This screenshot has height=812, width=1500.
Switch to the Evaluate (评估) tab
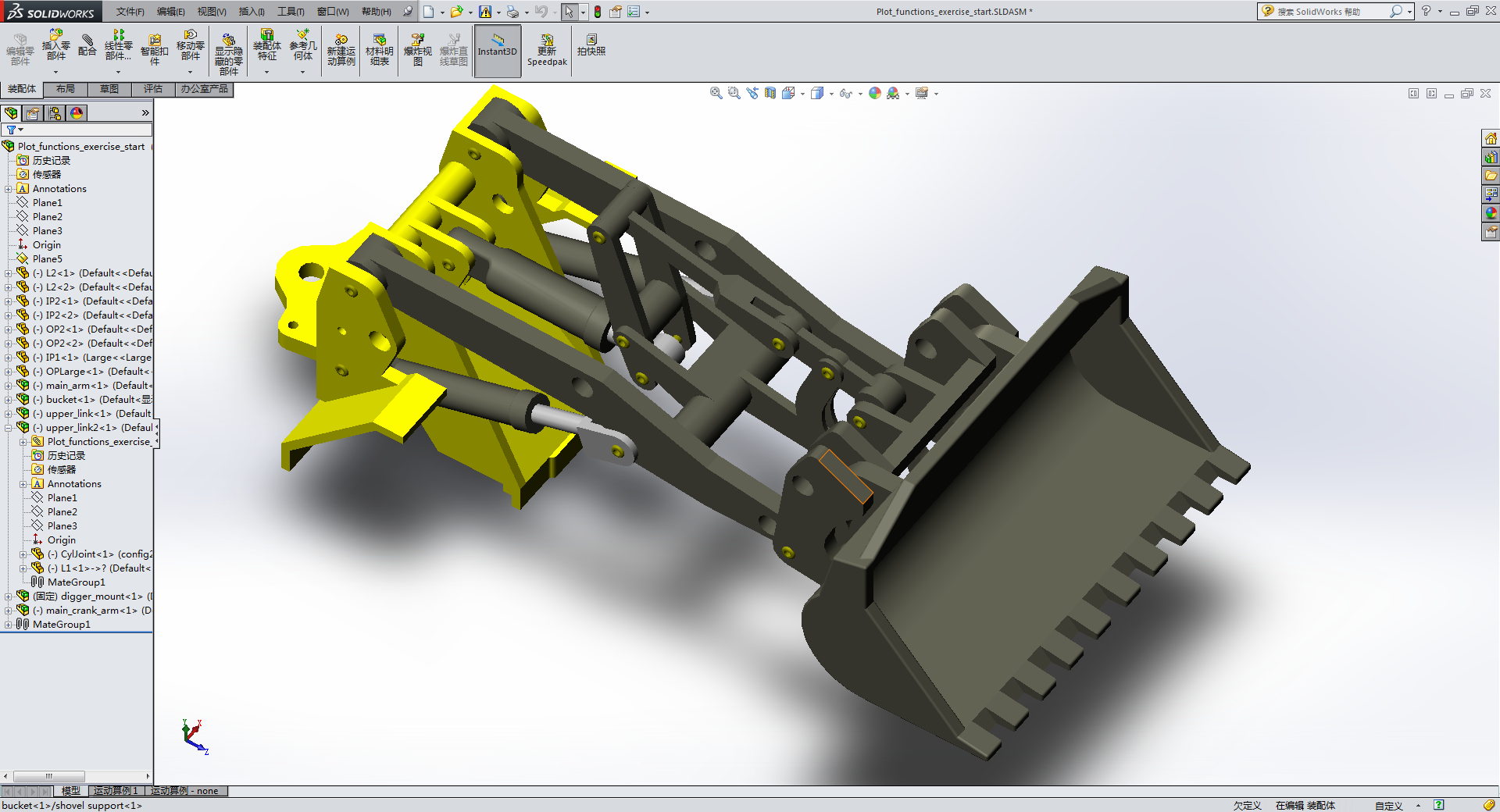153,89
